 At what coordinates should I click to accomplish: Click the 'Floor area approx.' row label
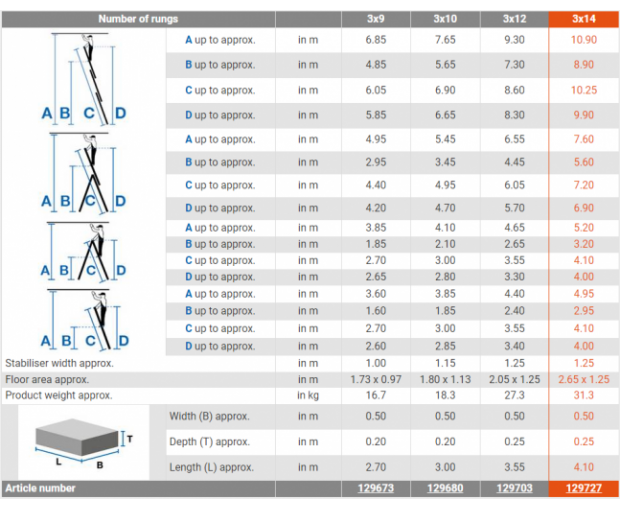coord(47,380)
